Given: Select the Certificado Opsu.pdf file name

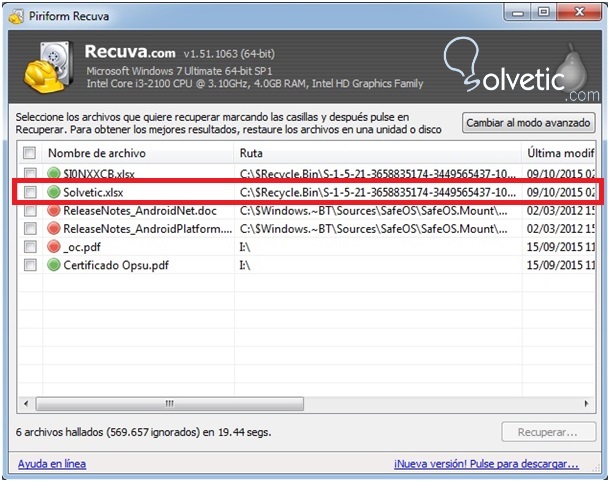Looking at the screenshot, I should pos(116,265).
